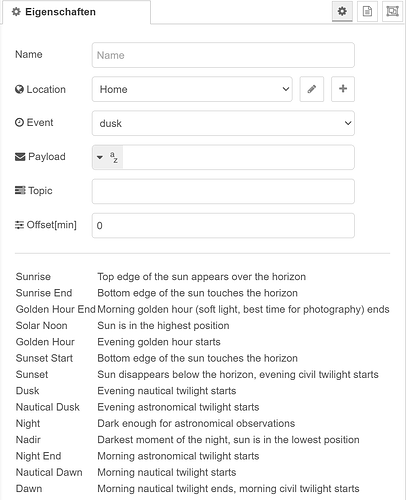This screenshot has height=500, width=406.
Task: Click the Name input field
Action: point(223,55)
